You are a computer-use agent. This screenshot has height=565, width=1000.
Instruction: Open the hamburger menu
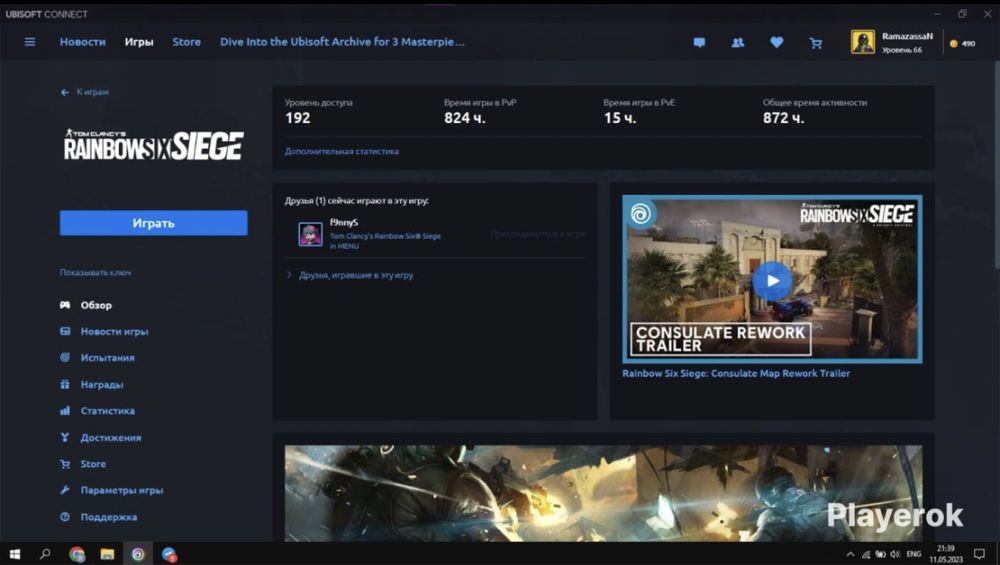(x=30, y=42)
